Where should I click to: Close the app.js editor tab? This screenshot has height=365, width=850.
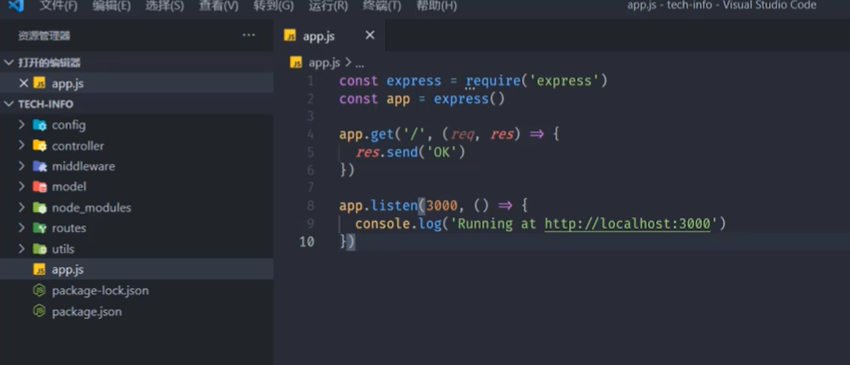[370, 36]
